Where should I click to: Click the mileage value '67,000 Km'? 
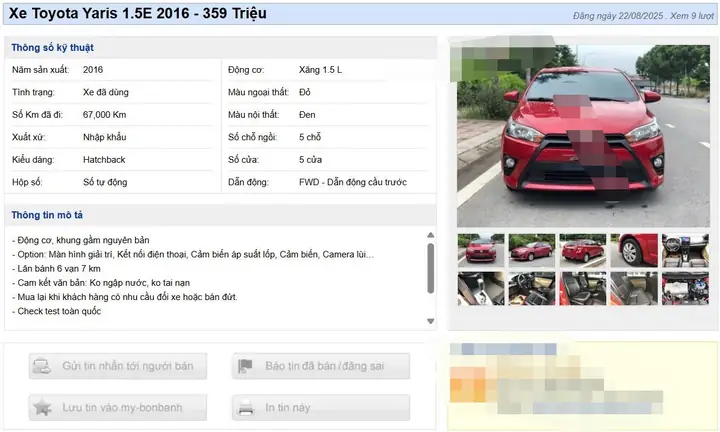(104, 115)
